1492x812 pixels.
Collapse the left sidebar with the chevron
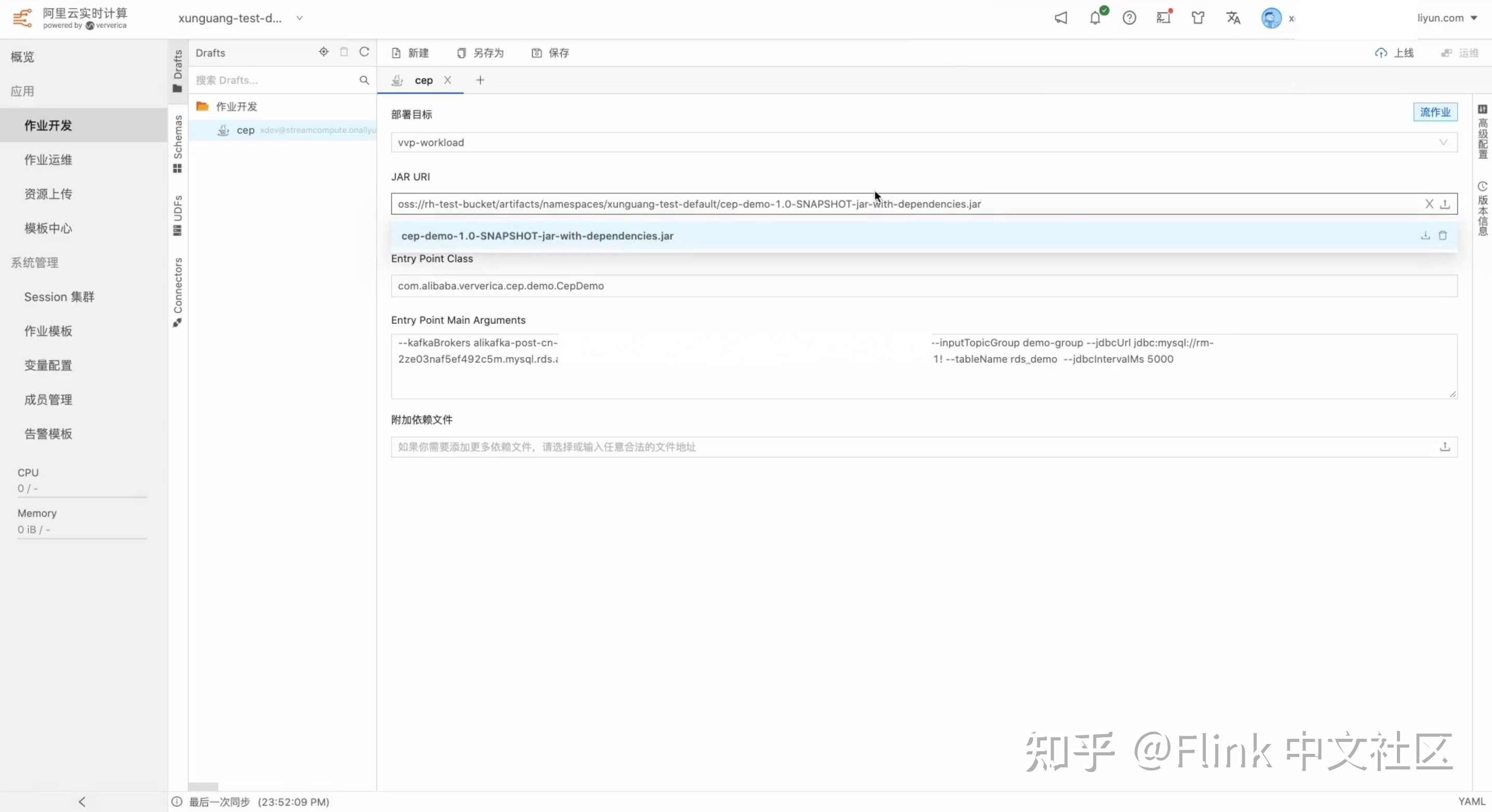pos(82,802)
